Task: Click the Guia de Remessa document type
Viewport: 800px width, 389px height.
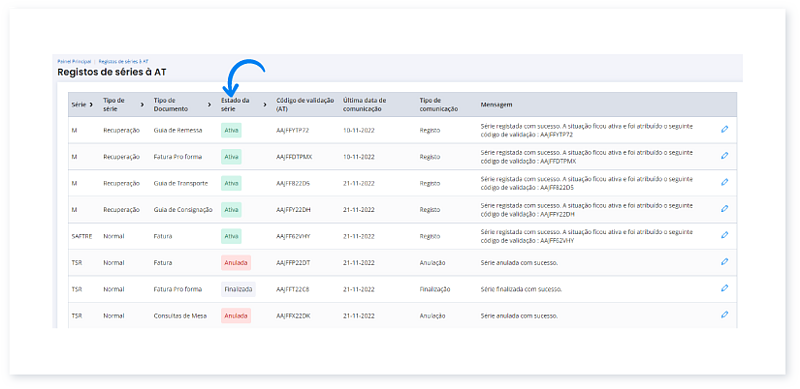Action: [x=178, y=131]
